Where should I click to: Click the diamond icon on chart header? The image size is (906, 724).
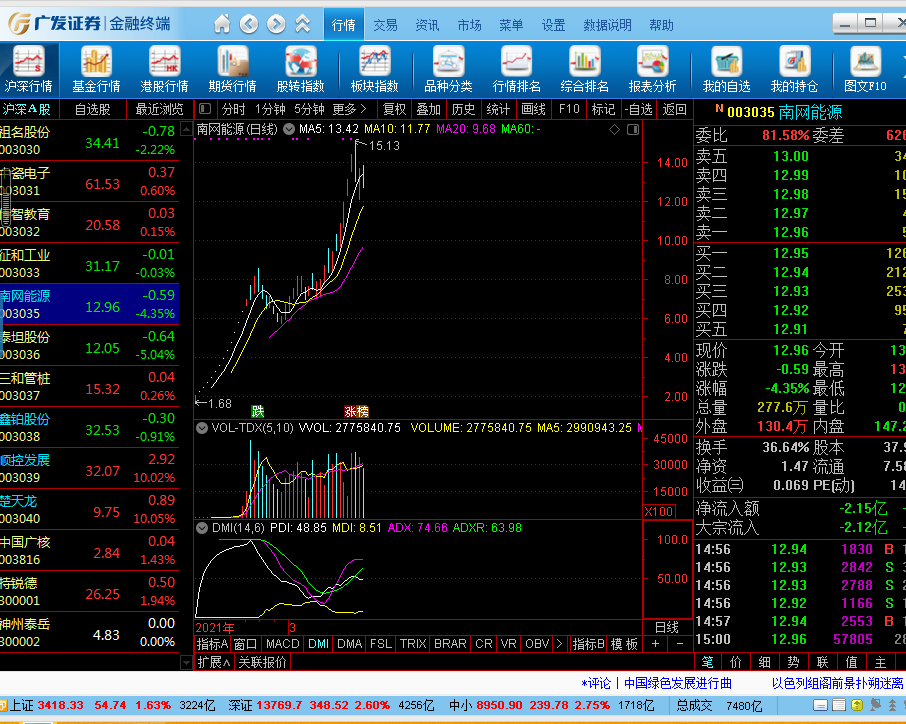click(x=615, y=129)
